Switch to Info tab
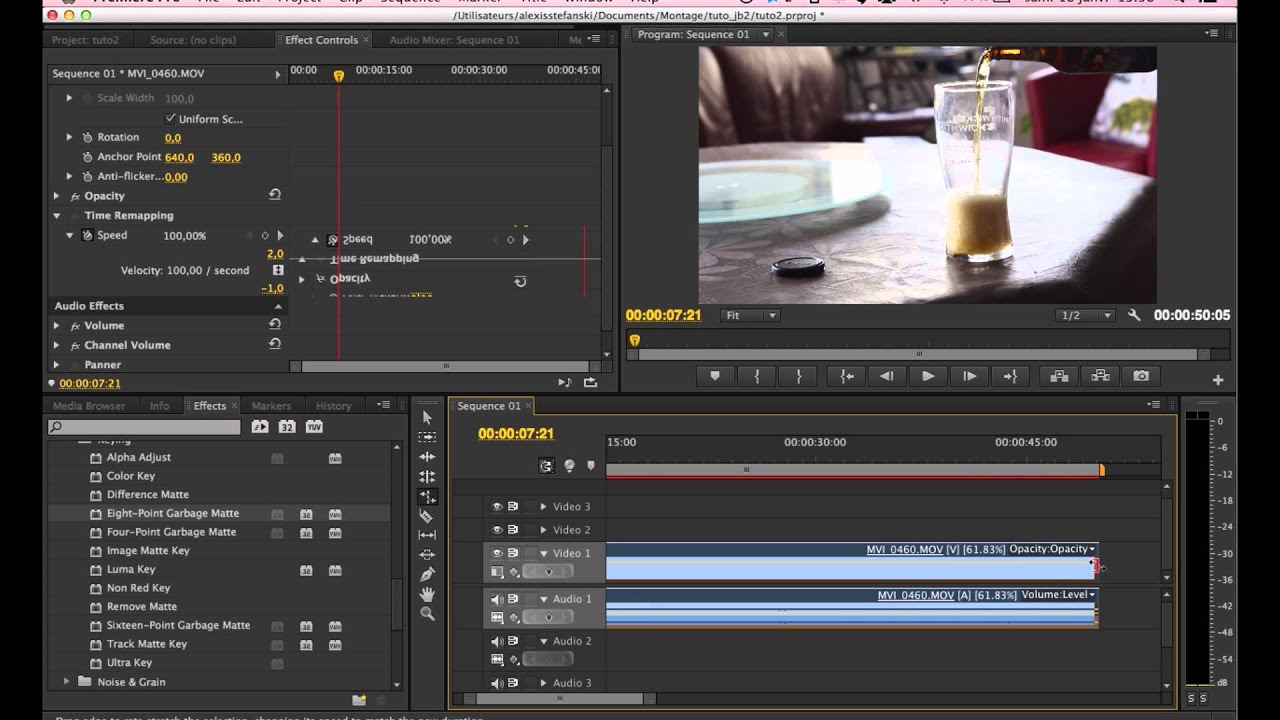This screenshot has height=720, width=1280. (159, 406)
